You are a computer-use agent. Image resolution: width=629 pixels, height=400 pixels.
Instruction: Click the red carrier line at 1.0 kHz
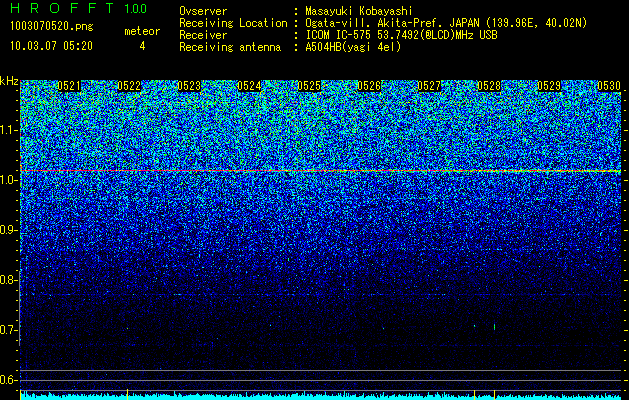(x=321, y=171)
